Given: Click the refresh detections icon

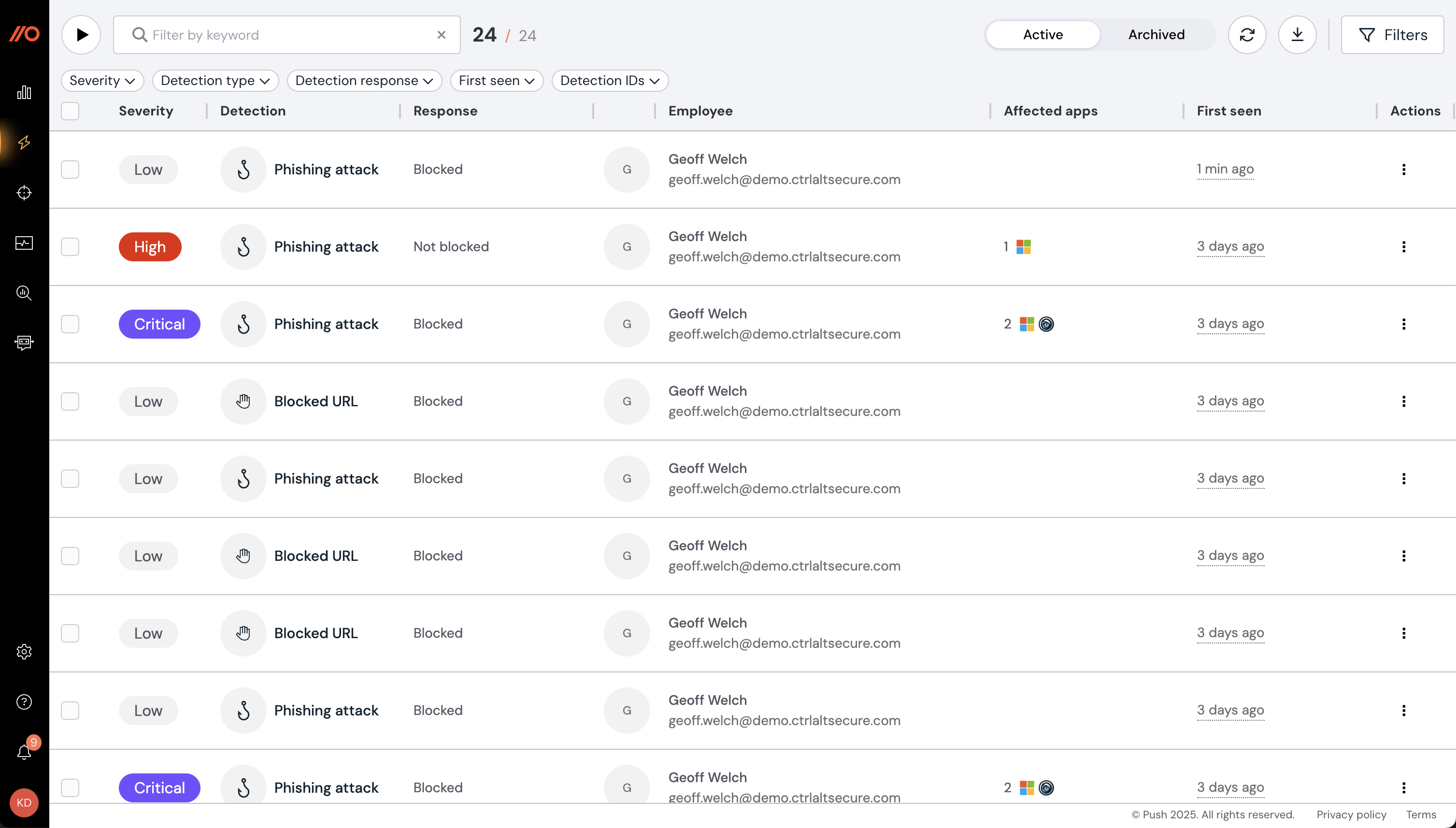Looking at the screenshot, I should click(1247, 35).
